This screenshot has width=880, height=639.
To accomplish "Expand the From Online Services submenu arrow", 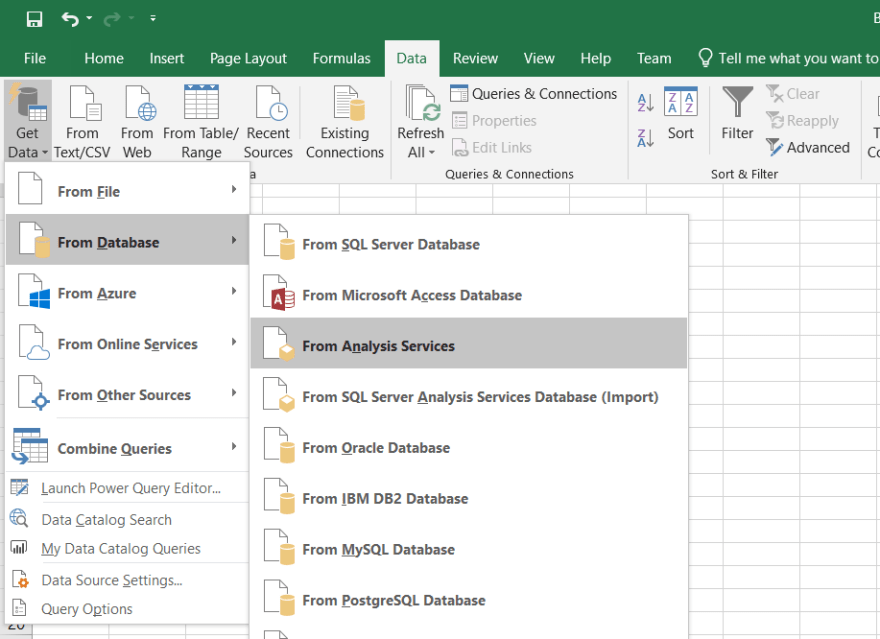I will 234,342.
